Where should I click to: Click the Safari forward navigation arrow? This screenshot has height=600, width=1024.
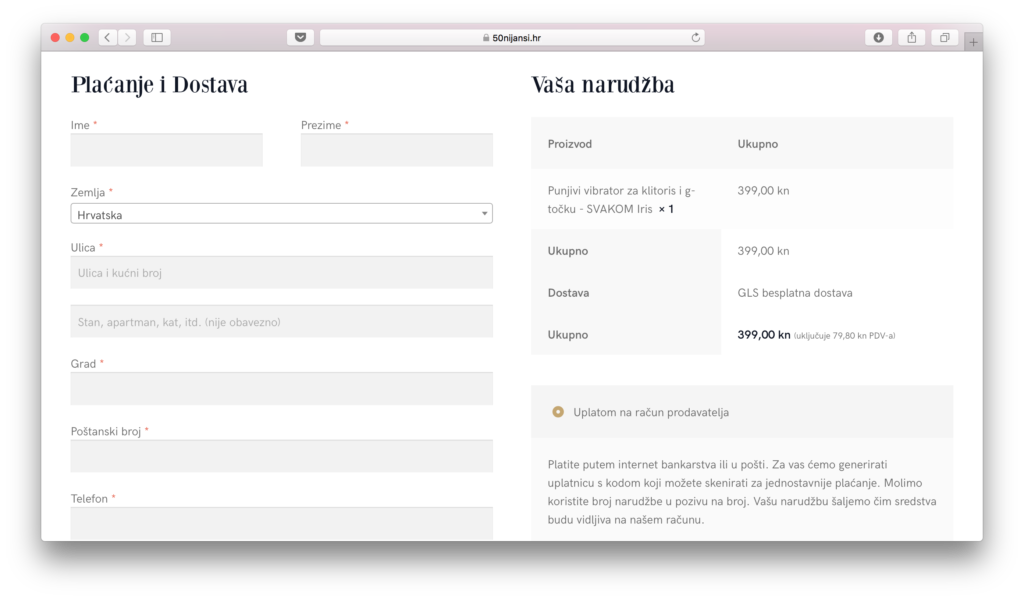click(127, 38)
